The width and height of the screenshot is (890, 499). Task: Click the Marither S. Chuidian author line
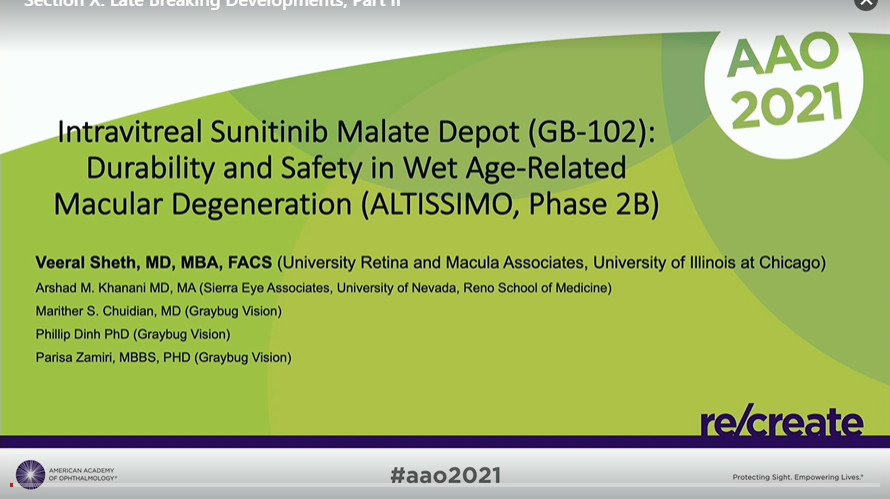coord(158,311)
